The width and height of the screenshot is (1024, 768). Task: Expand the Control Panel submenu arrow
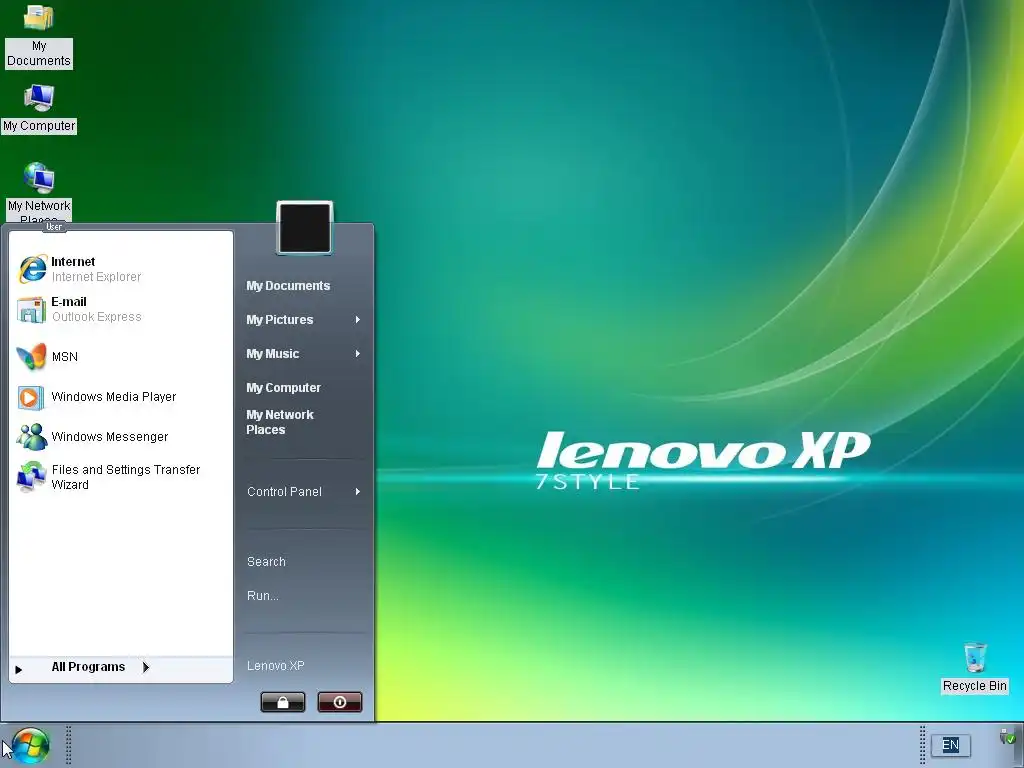click(358, 491)
